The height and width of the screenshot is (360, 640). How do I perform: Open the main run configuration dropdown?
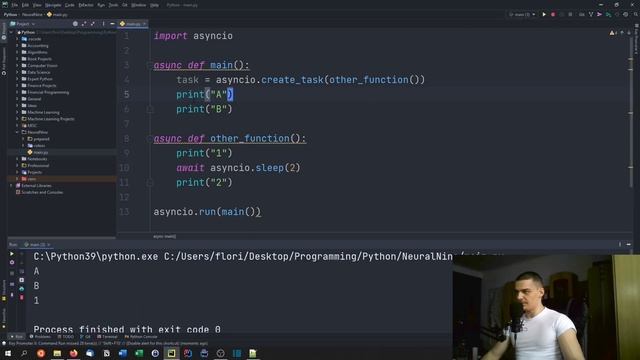[522, 14]
